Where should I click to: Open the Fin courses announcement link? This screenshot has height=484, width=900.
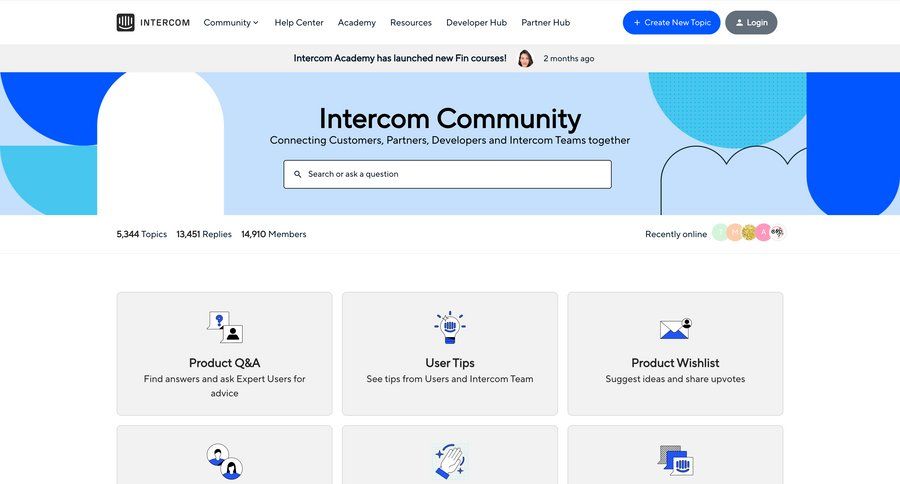click(x=400, y=58)
